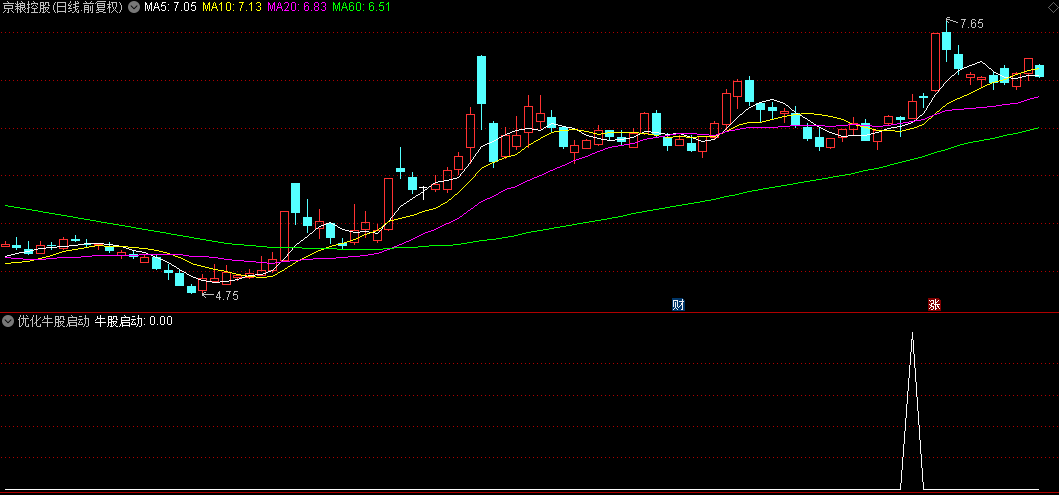1059x495 pixels.
Task: Click the 7.65 high price annotation
Action: click(971, 24)
